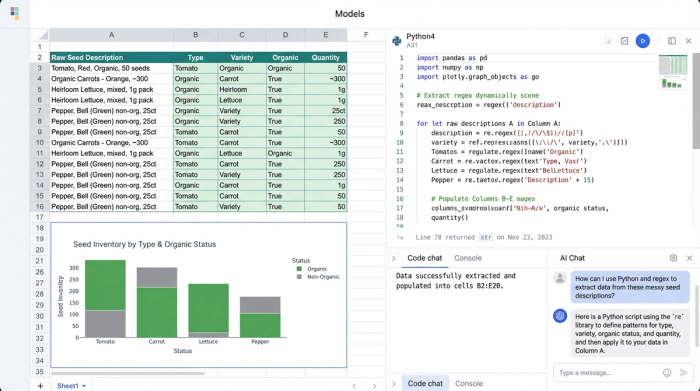Click the 'Heirloom' cell in Variety column
This screenshot has height=391, width=700.
[242, 89]
